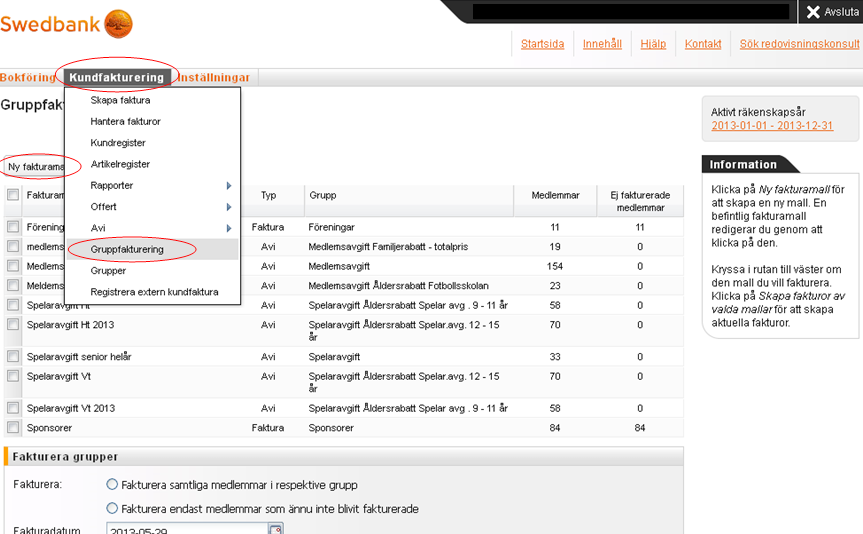Click the Ej fakturerade medlemmar column header
The image size is (863, 534).
coord(640,201)
